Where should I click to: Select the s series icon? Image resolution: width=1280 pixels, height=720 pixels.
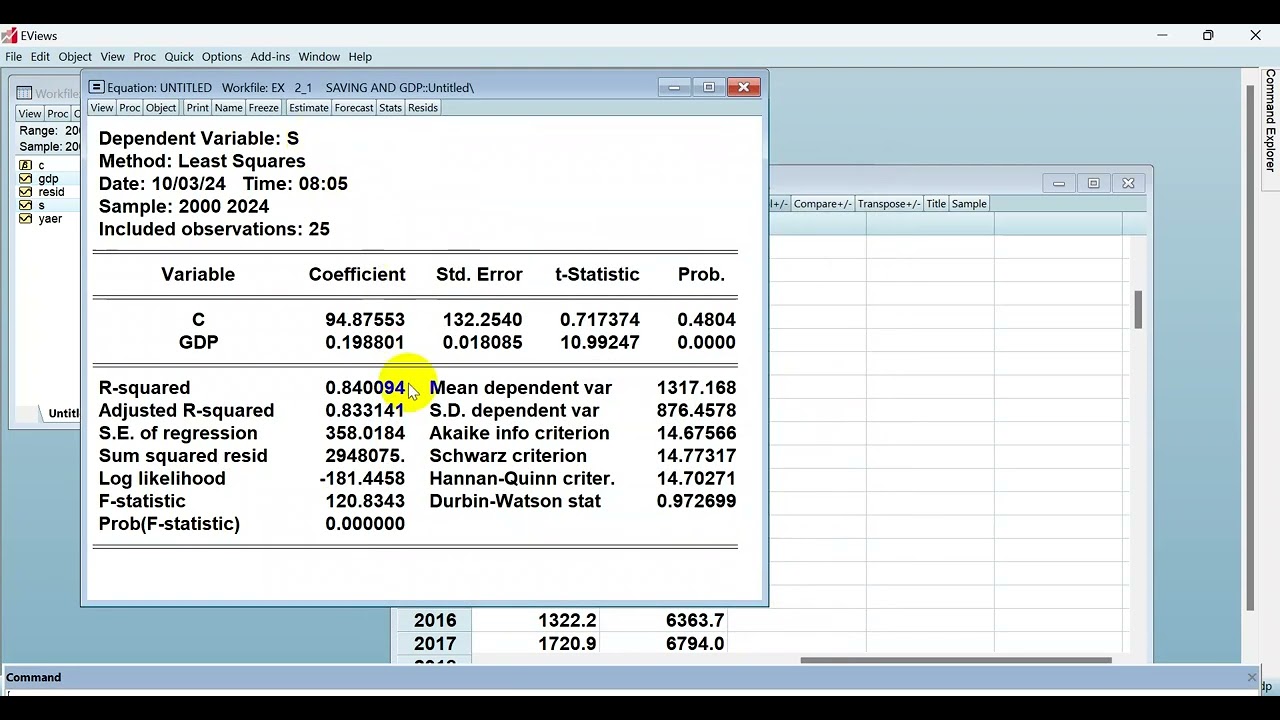point(25,205)
